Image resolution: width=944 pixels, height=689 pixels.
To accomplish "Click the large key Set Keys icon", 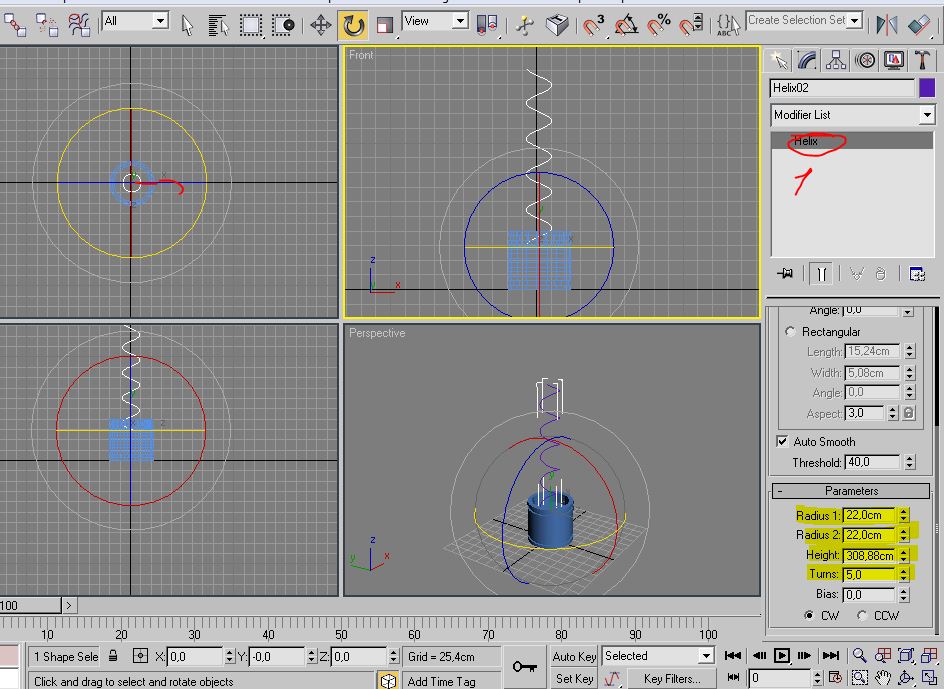I will pyautogui.click(x=524, y=666).
